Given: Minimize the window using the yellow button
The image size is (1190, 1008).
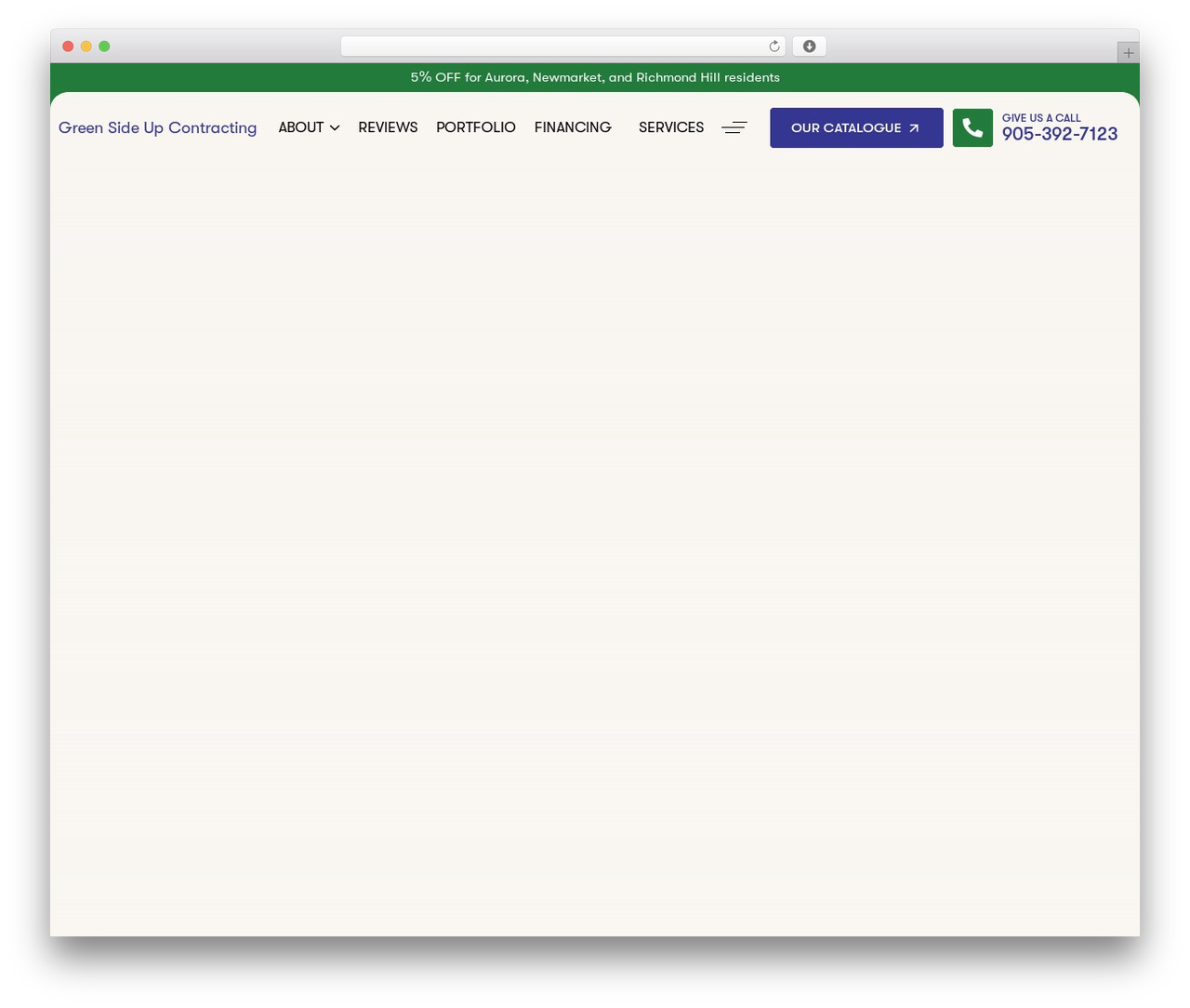Looking at the screenshot, I should tap(86, 46).
